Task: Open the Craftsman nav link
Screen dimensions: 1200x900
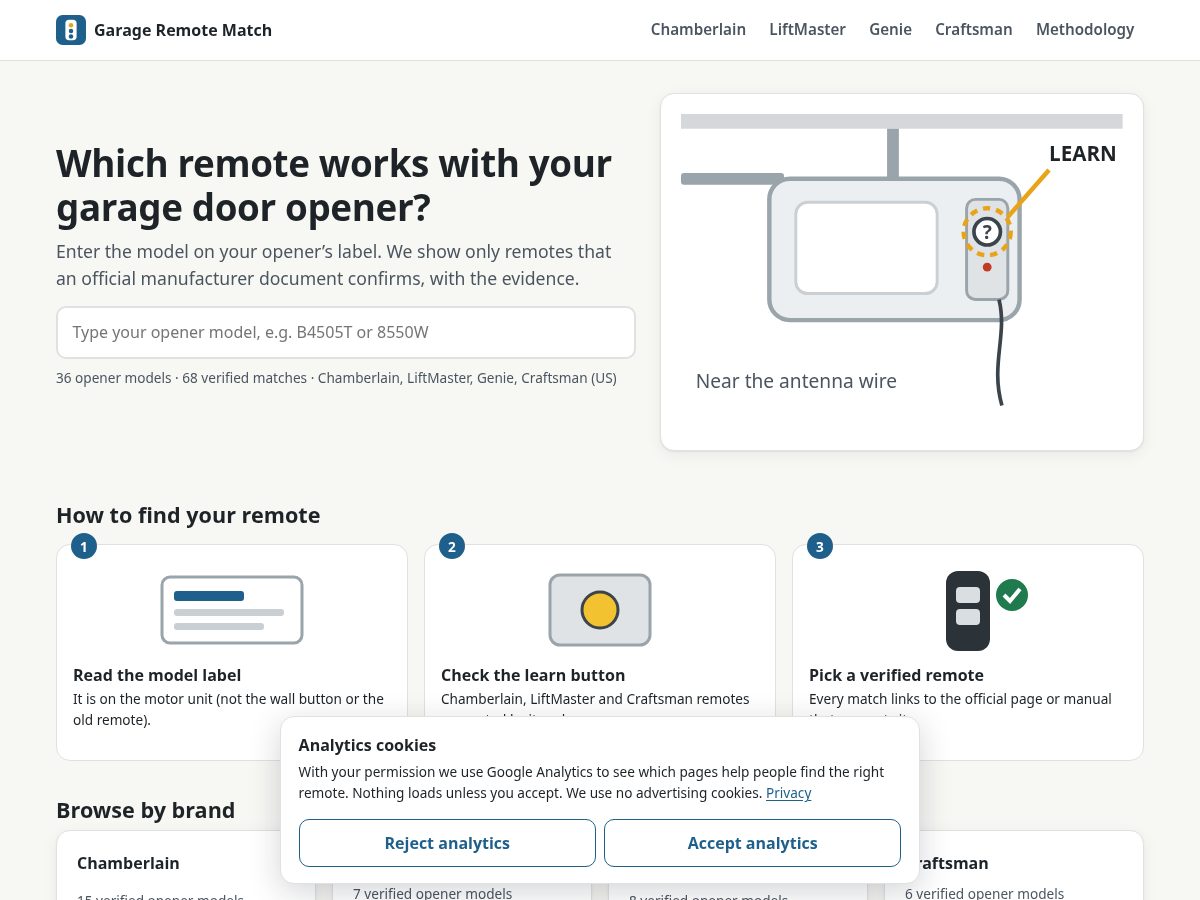Action: click(973, 30)
